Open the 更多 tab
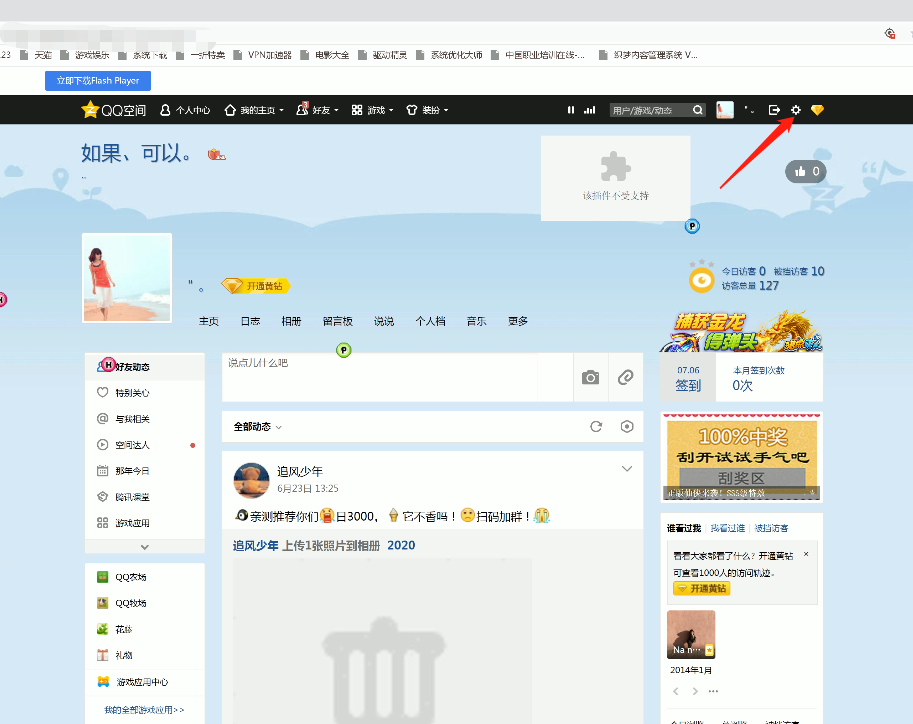913x724 pixels. 518,322
